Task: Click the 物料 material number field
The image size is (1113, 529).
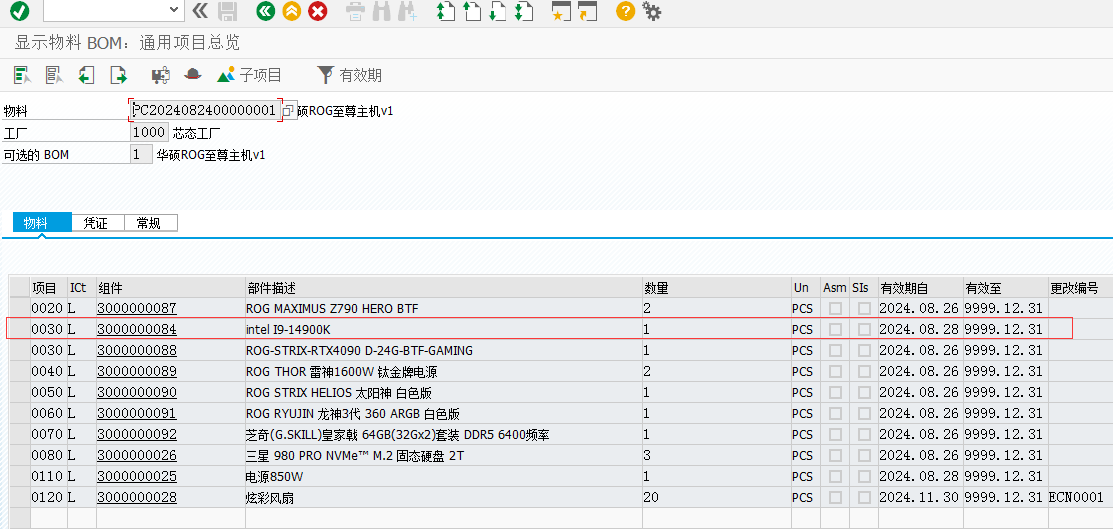Action: (205, 111)
